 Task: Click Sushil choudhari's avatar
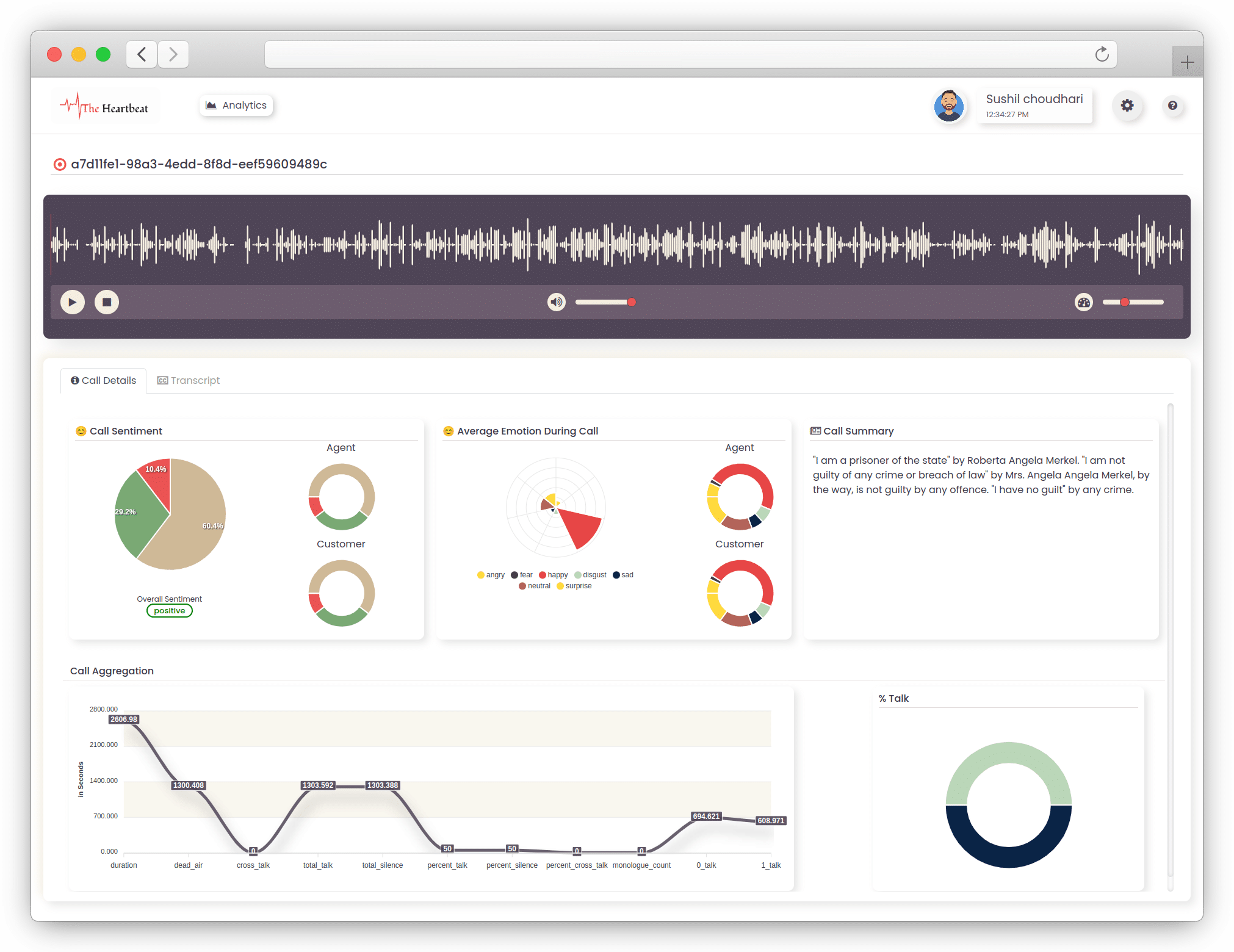pyautogui.click(x=949, y=106)
